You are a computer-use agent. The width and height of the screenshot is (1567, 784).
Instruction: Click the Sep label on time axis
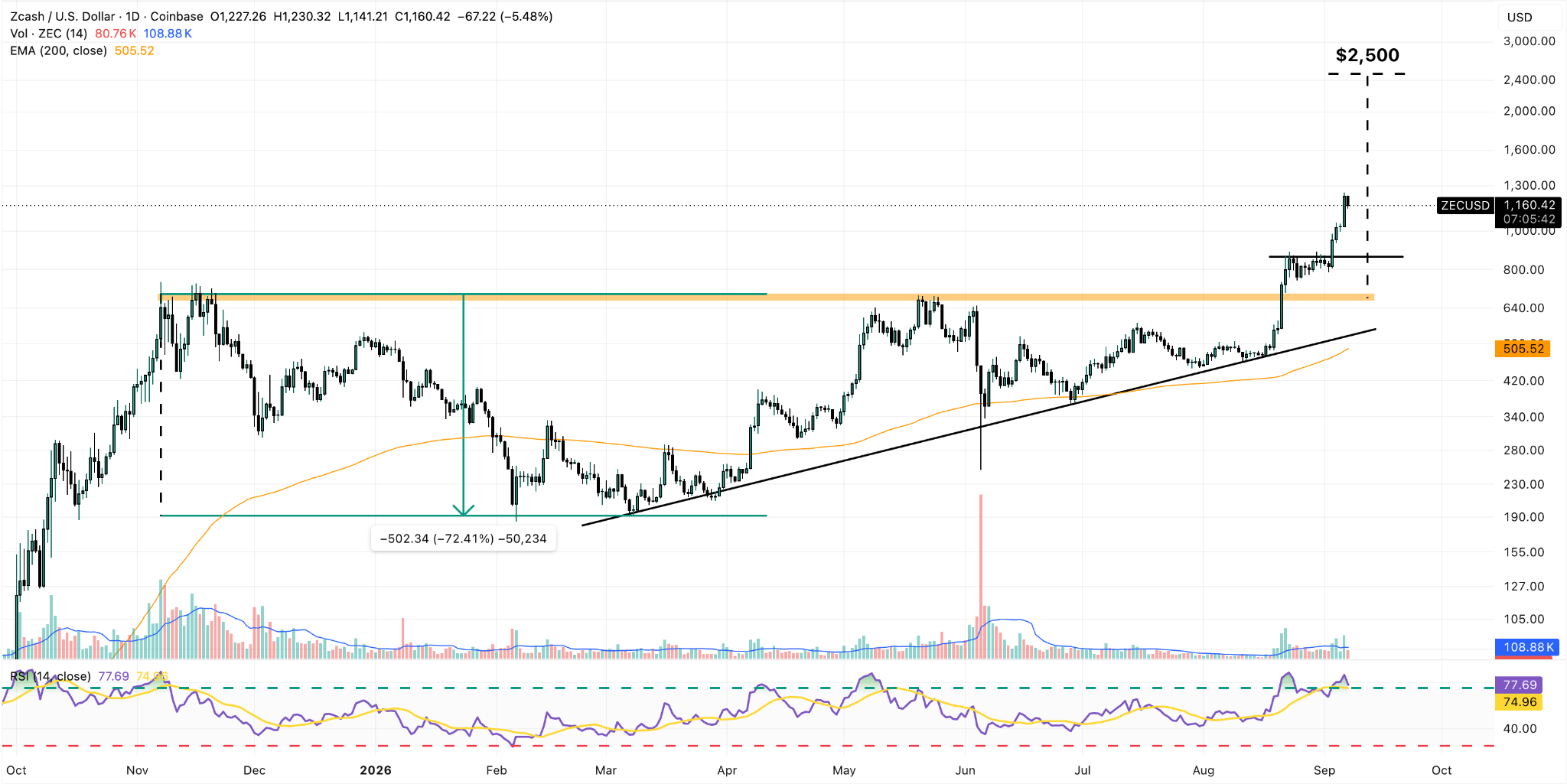point(1324,770)
